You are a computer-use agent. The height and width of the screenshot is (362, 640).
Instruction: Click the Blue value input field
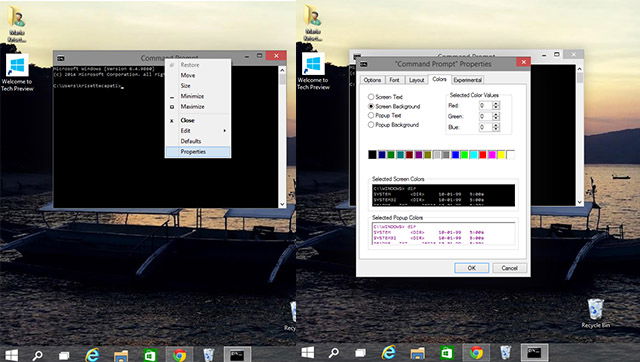[x=486, y=127]
